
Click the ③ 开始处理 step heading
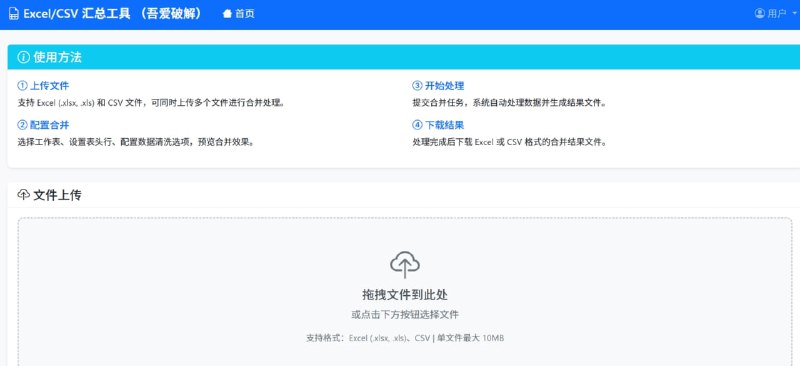pyautogui.click(x=438, y=86)
